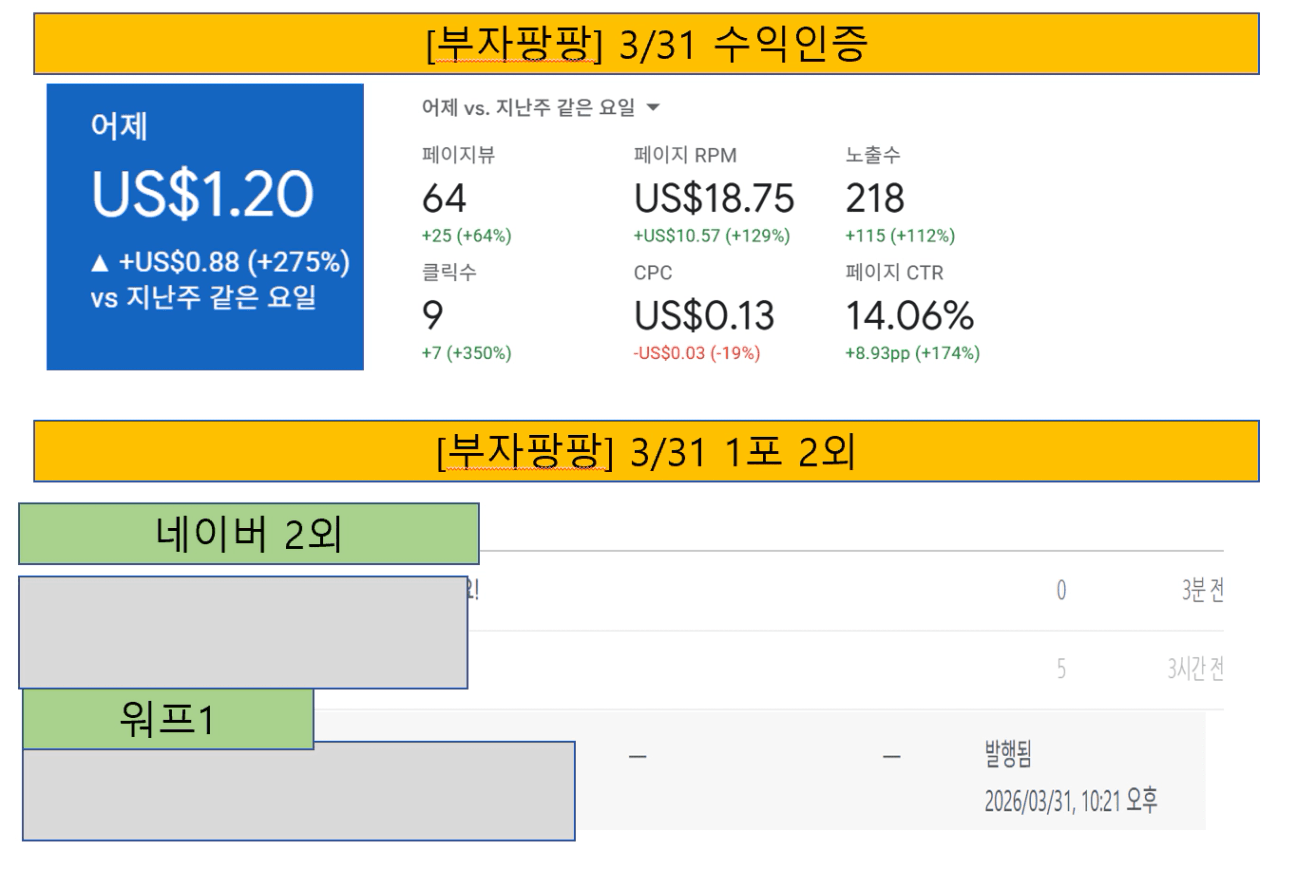
Task: Click the 페이지 CTR value 14.06%
Action: tap(909, 316)
